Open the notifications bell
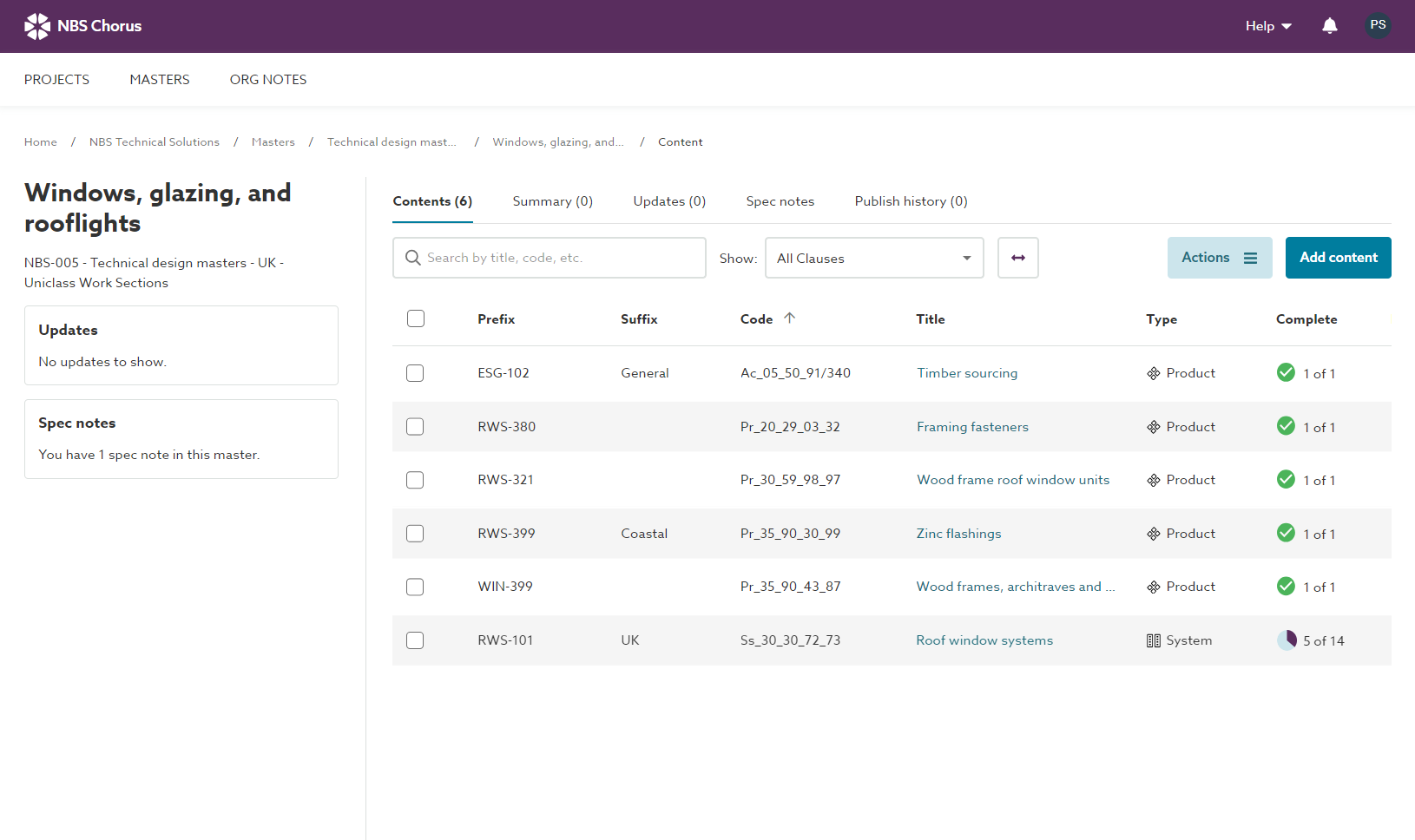This screenshot has width=1415, height=840. point(1329,26)
